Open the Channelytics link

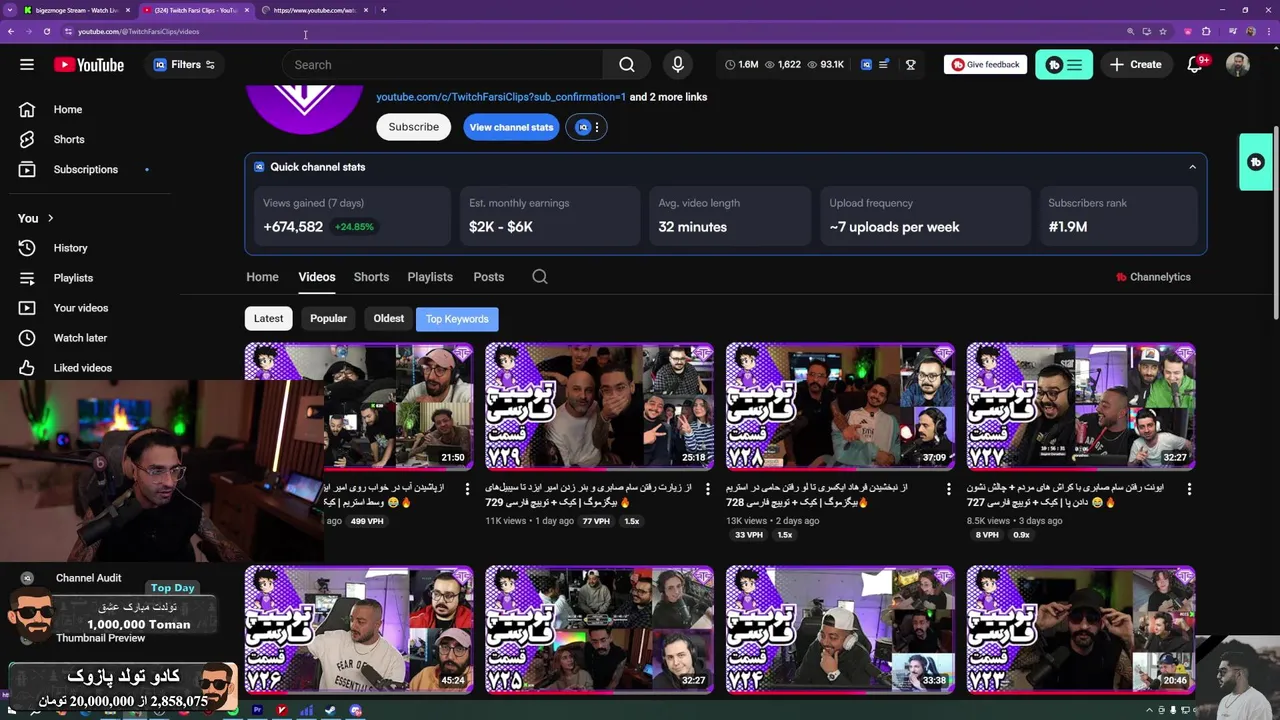(1153, 277)
